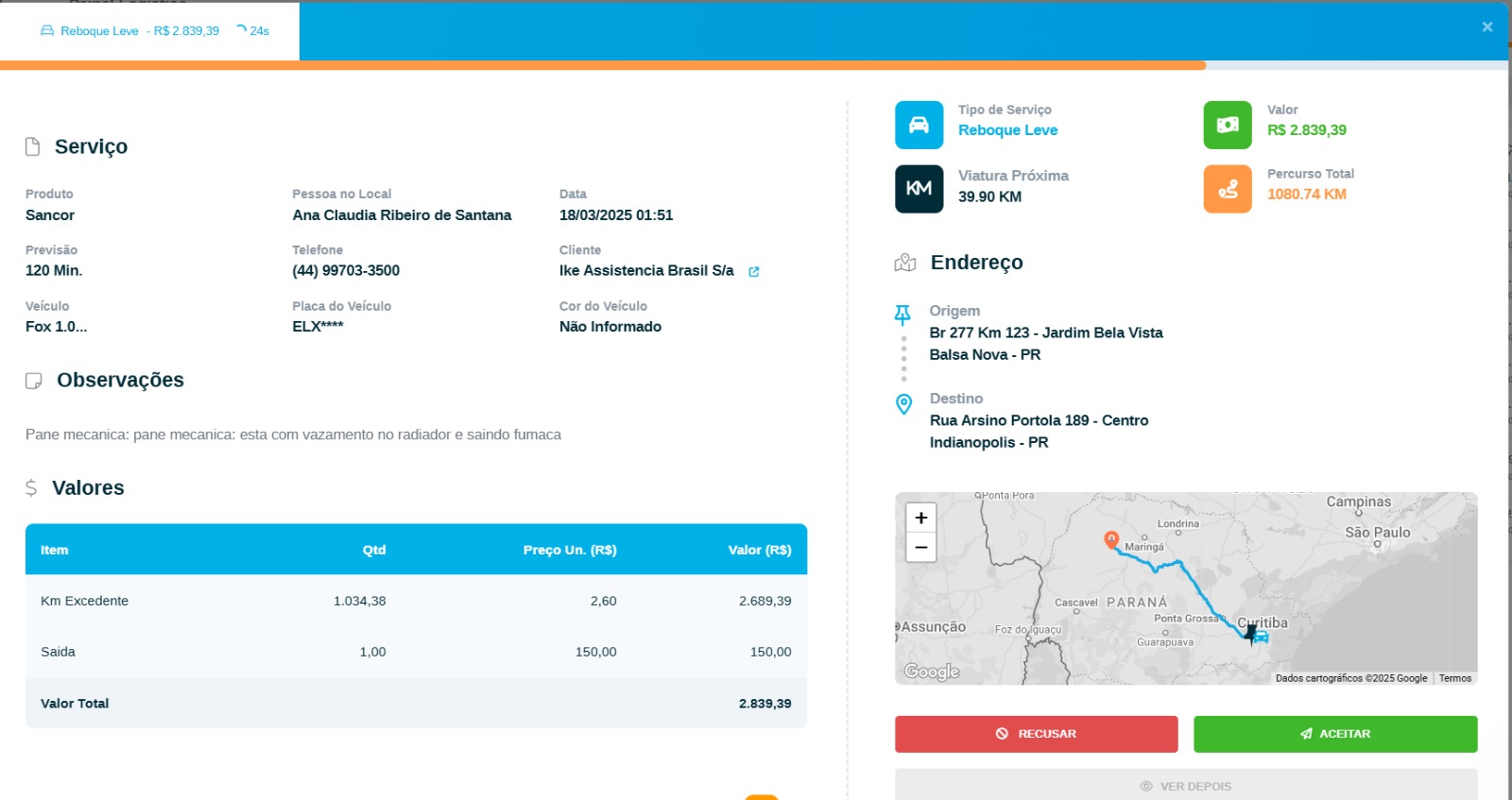Click the quantity 1.034,38
Viewport: 1512px width, 800px height.
pos(359,601)
